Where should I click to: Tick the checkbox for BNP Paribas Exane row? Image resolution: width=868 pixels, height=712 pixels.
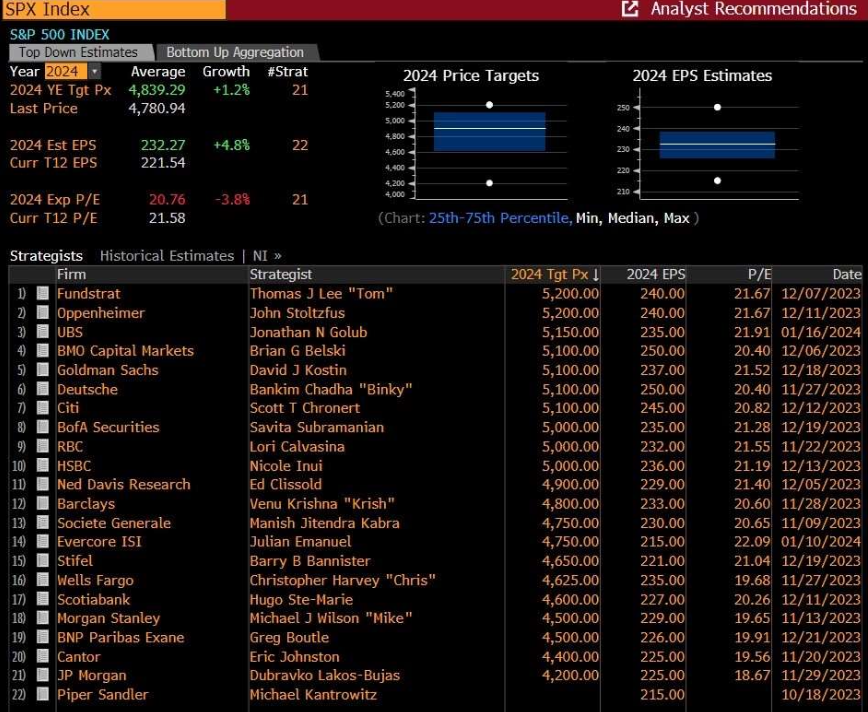[x=43, y=637]
